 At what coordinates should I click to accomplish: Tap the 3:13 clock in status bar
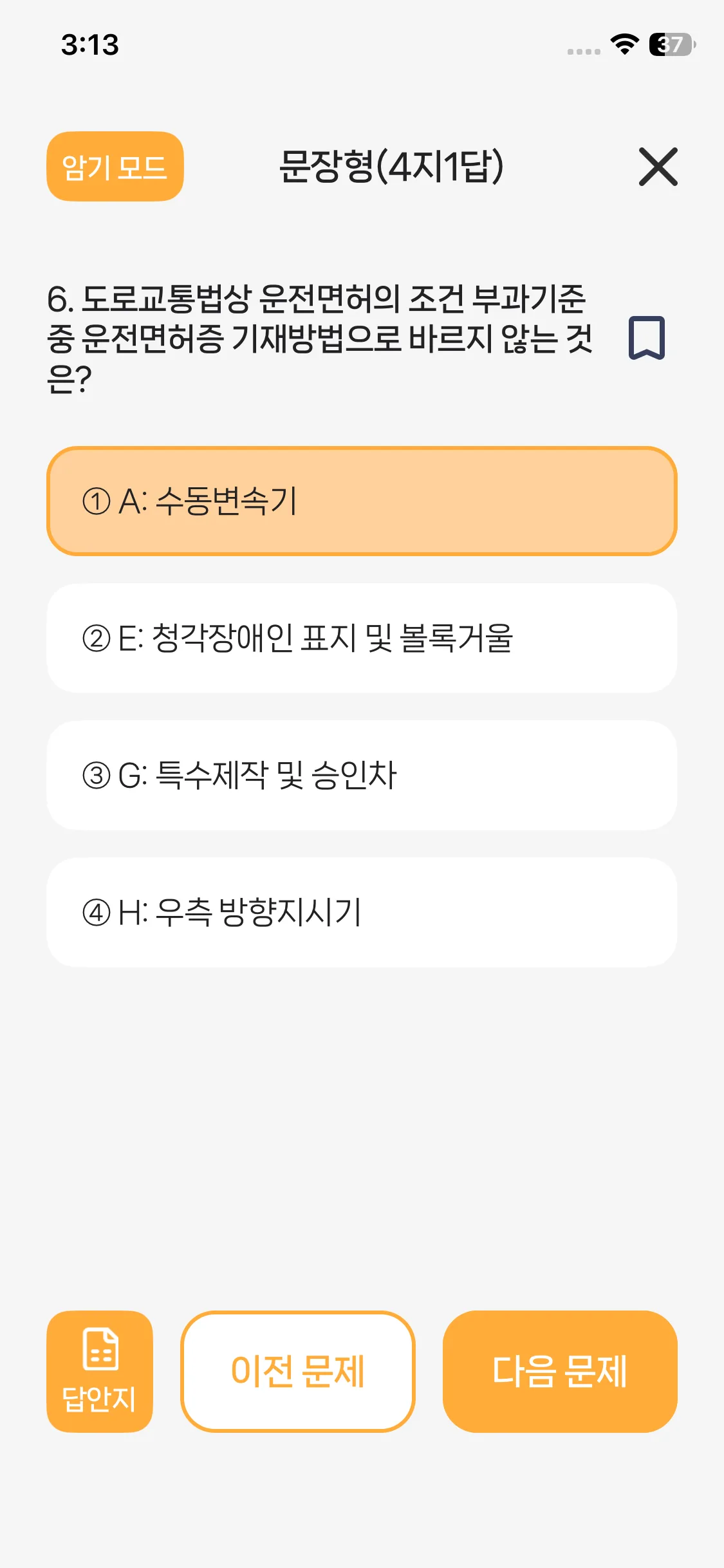coord(90,45)
